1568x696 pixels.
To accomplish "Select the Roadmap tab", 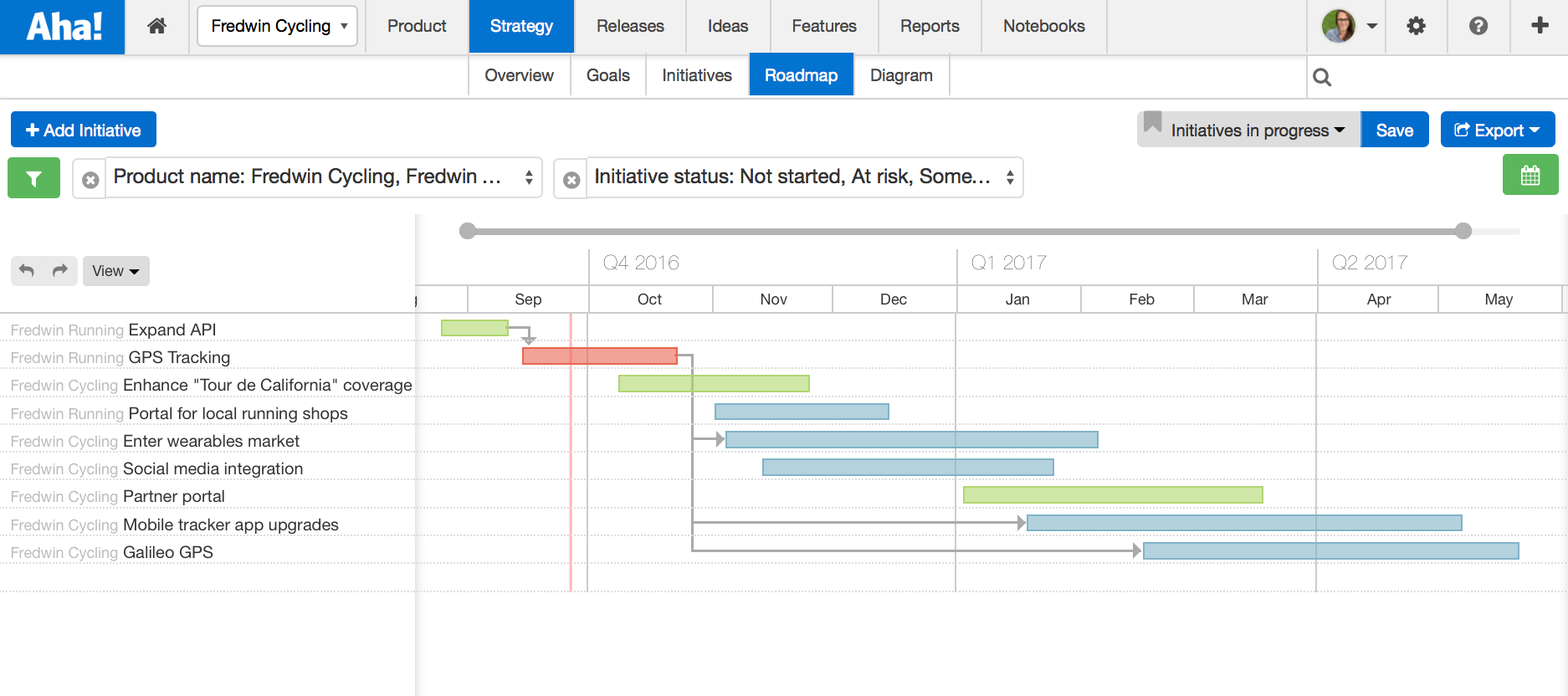I will click(802, 75).
